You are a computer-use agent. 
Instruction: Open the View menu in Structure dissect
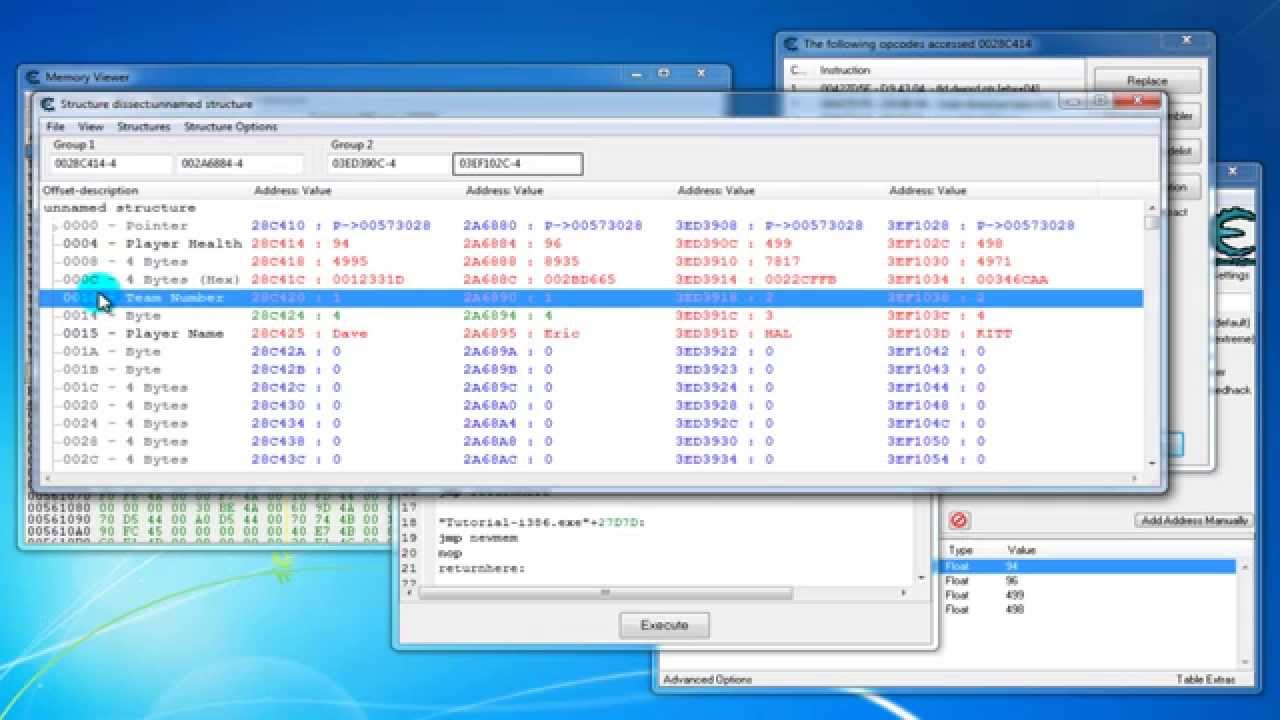(x=90, y=127)
